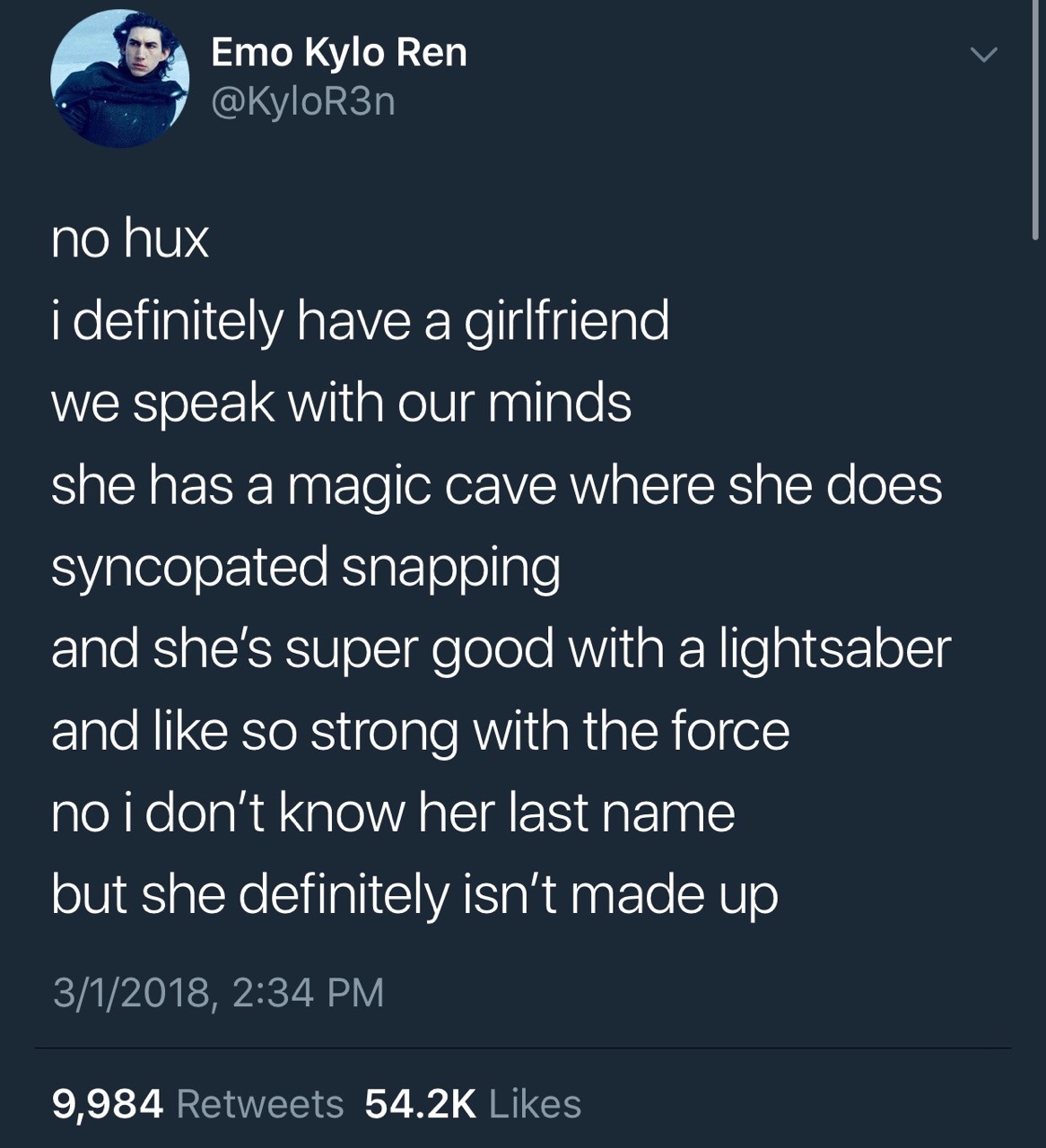Click the "syncopated snapping" text
The image size is (1046, 1148).
tap(306, 567)
